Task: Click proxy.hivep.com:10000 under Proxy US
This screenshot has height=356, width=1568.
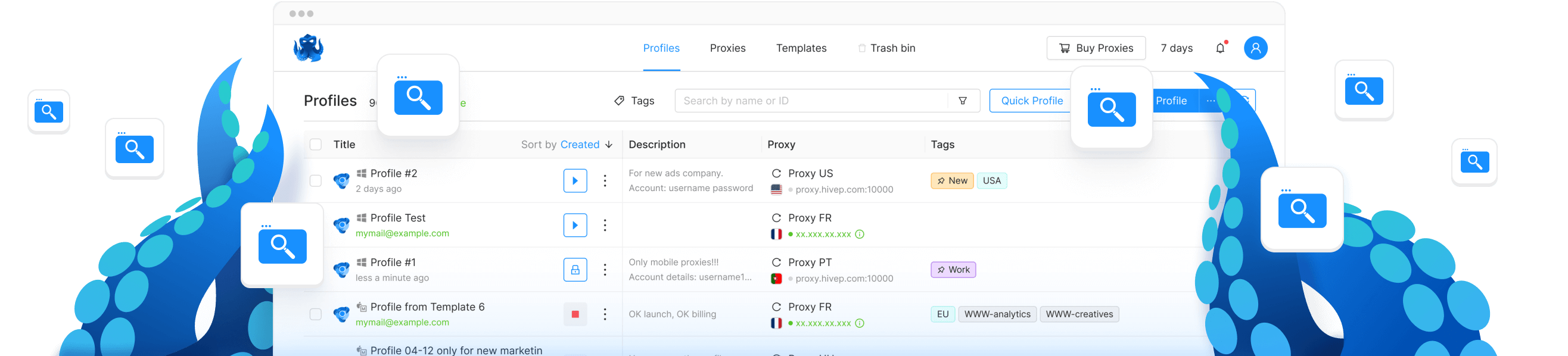Action: tap(844, 190)
